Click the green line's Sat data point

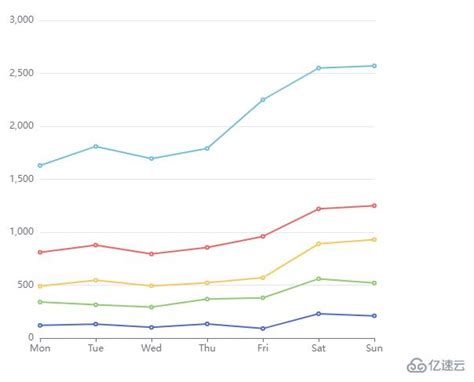[x=318, y=279]
